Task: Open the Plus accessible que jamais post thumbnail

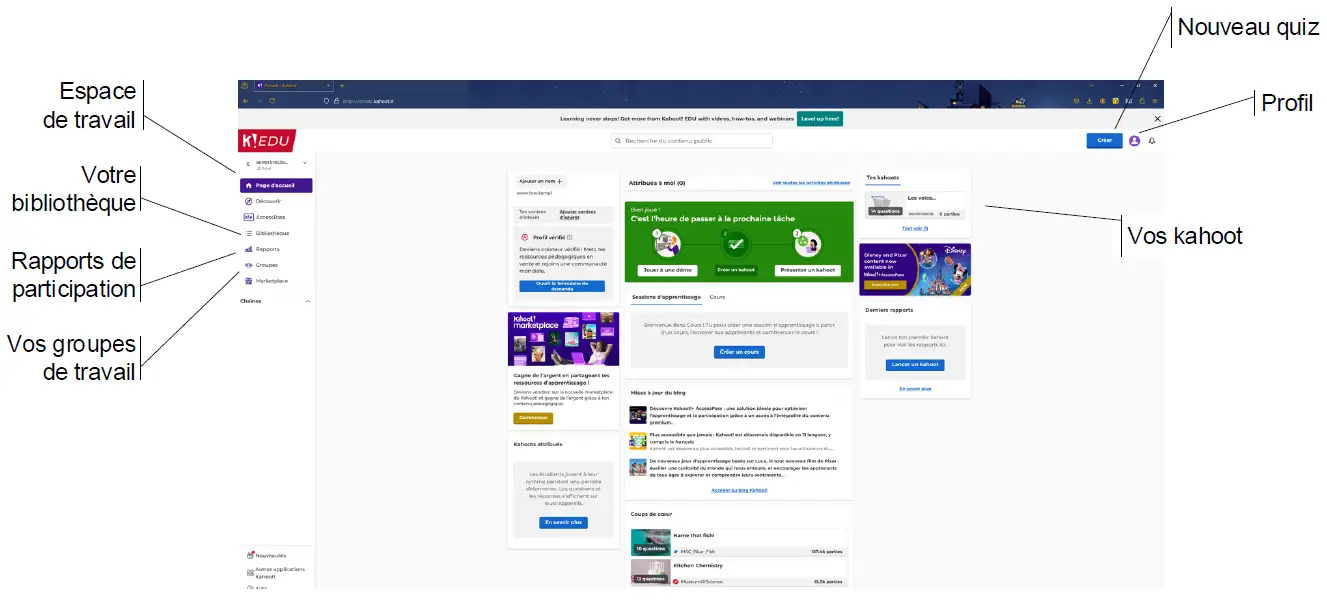Action: coord(638,441)
